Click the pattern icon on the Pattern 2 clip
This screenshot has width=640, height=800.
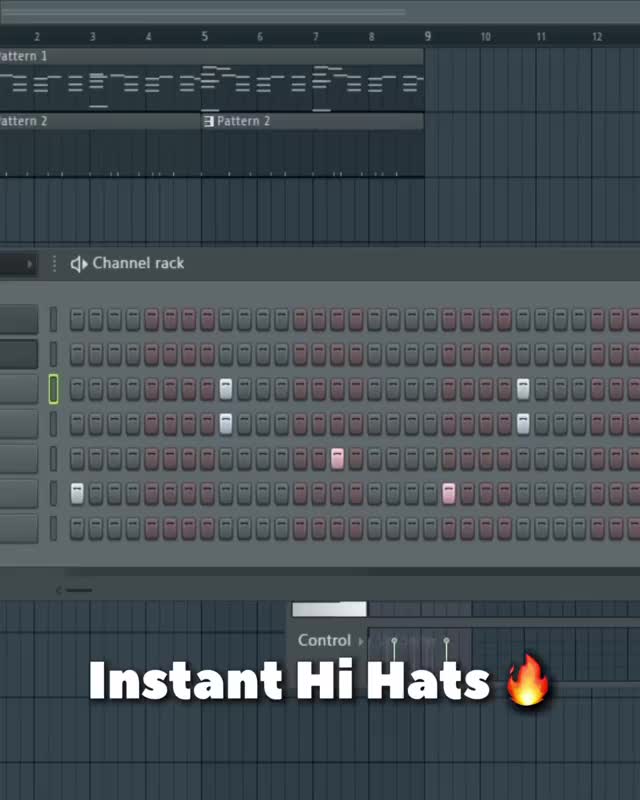[x=208, y=121]
